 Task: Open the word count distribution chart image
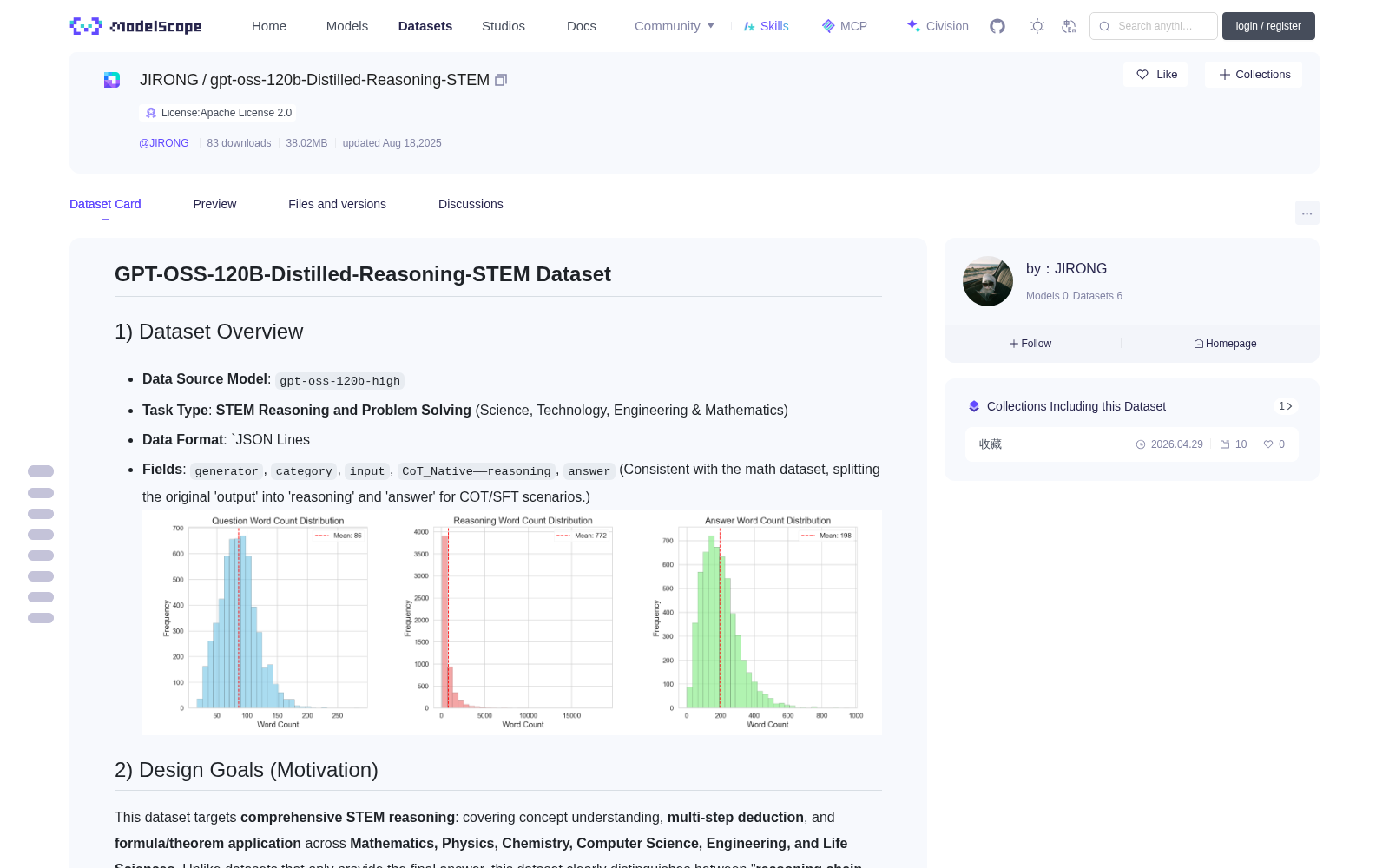point(512,622)
